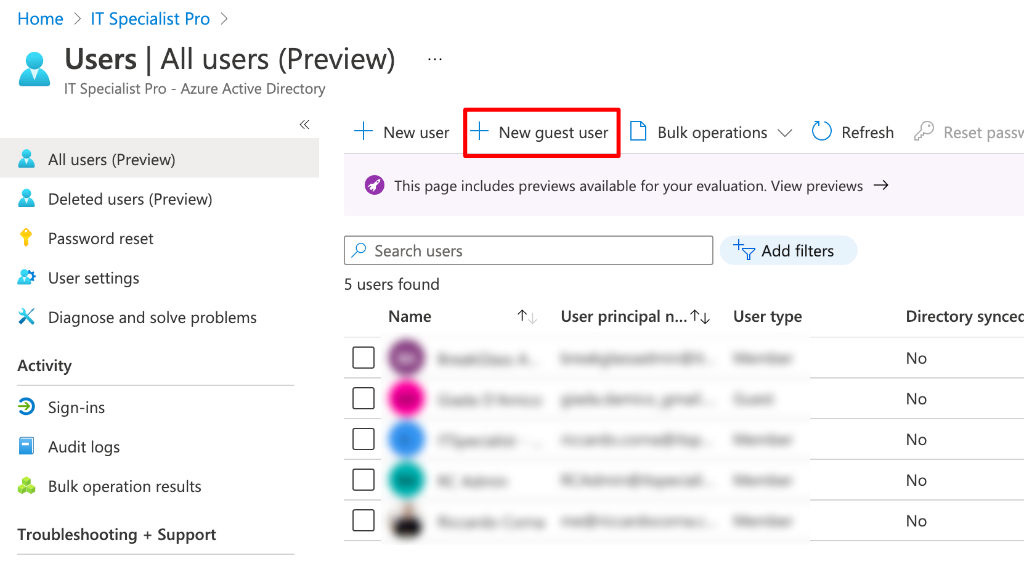Viewport: 1024px width, 561px height.
Task: Check the box for the photo avatar user
Action: point(363,521)
